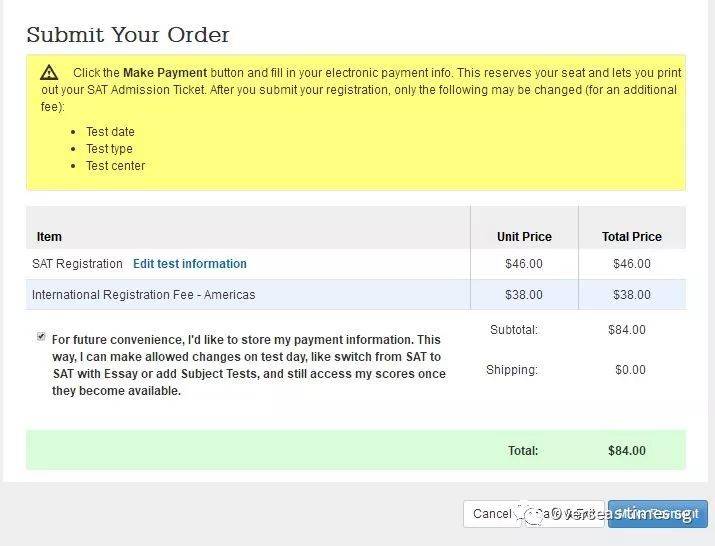
Task: Click the warning triangle icon in notice
Action: (49, 72)
